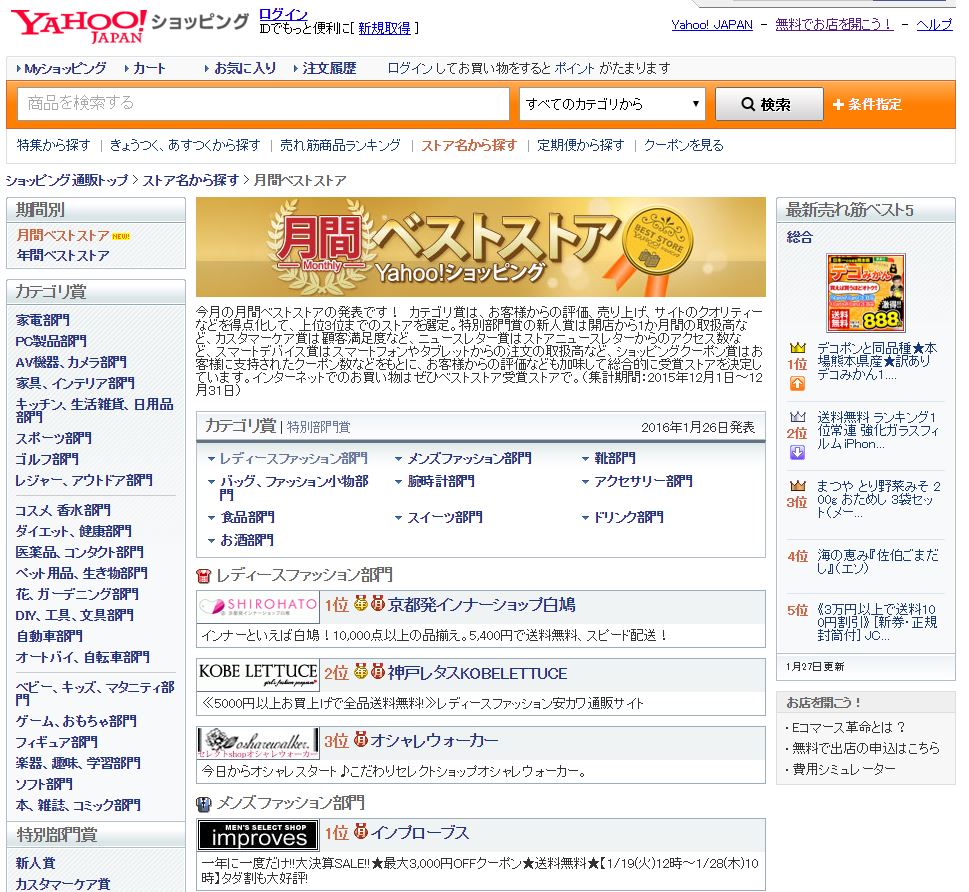Open 月間ベストストア in sidebar
This screenshot has width=969, height=892.
coord(63,236)
